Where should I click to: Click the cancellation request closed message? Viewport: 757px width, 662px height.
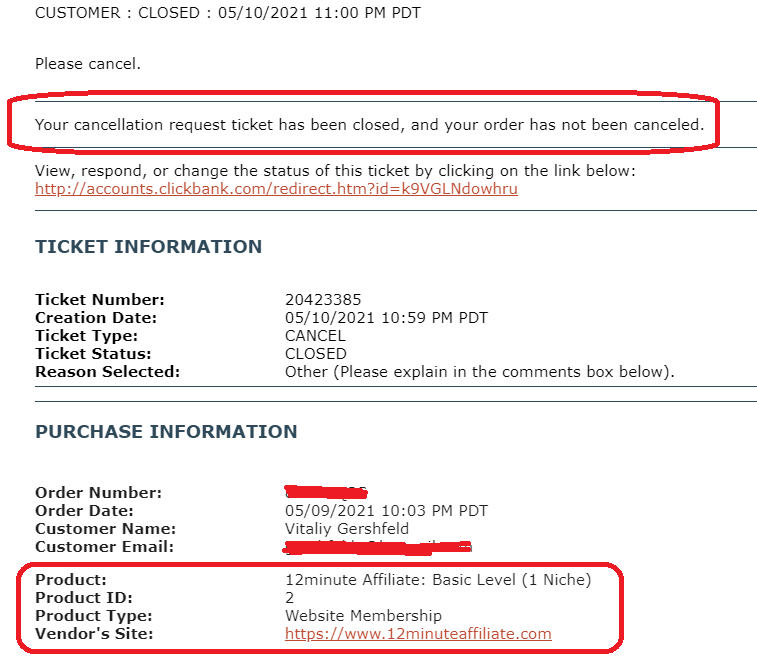369,125
